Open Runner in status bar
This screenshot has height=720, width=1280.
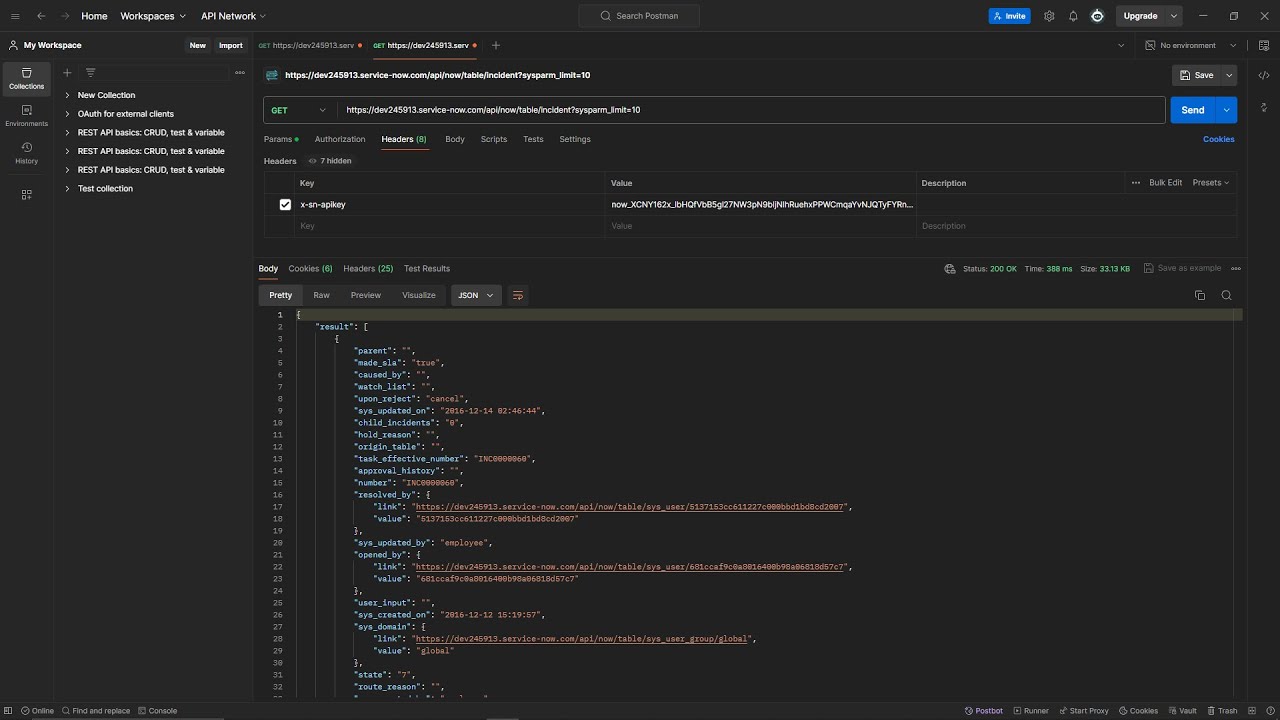1030,711
